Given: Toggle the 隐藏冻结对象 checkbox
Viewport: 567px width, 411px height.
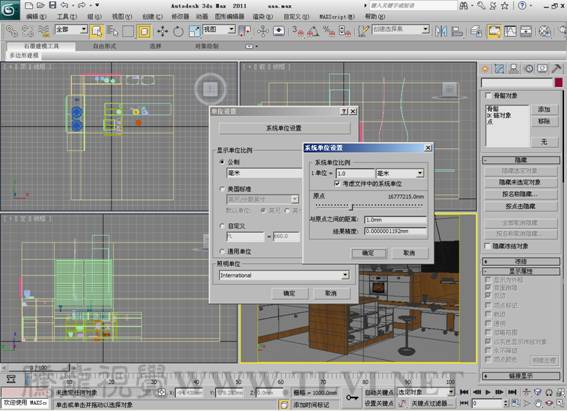Looking at the screenshot, I should coord(487,246).
